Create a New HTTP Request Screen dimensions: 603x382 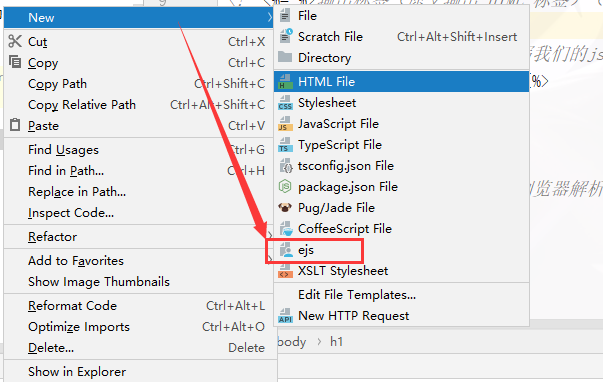[x=401, y=315]
